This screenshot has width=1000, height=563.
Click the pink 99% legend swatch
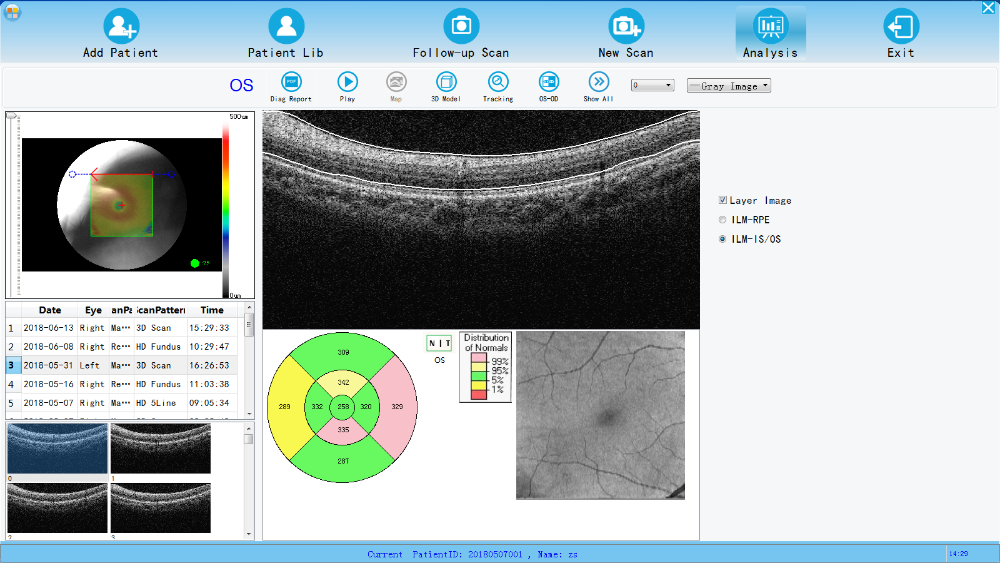click(479, 359)
